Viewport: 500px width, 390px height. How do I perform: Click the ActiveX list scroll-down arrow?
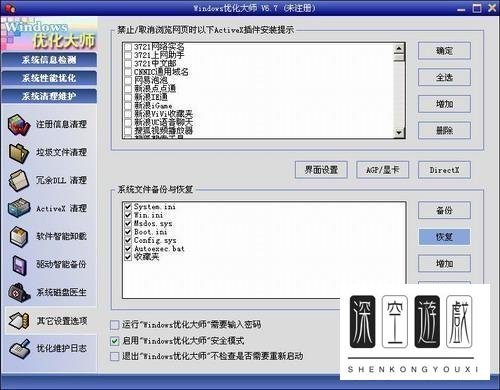(399, 132)
